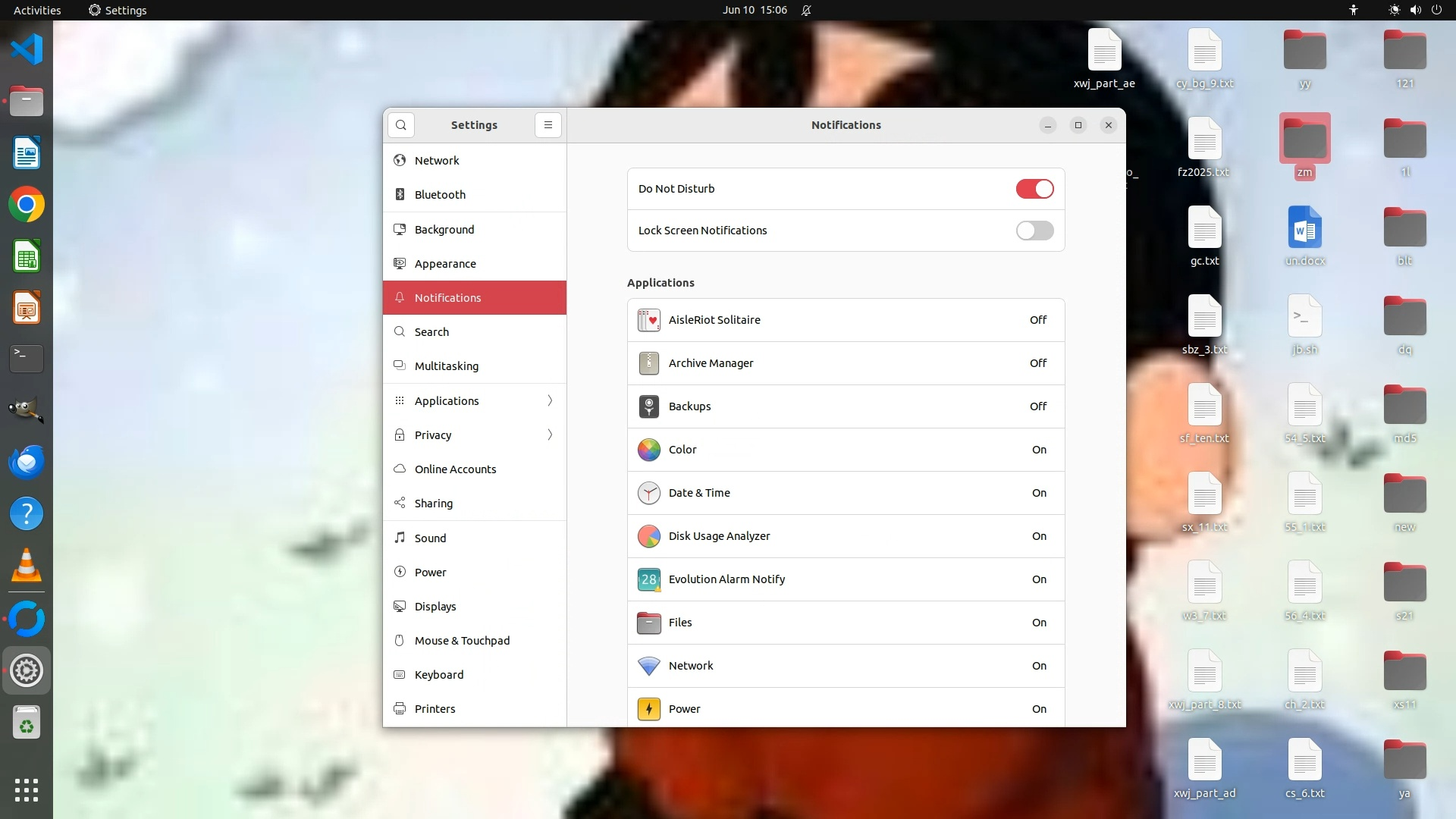This screenshot has width=1456, height=819.
Task: Open Thunderbird from the dock
Action: coord(27,462)
